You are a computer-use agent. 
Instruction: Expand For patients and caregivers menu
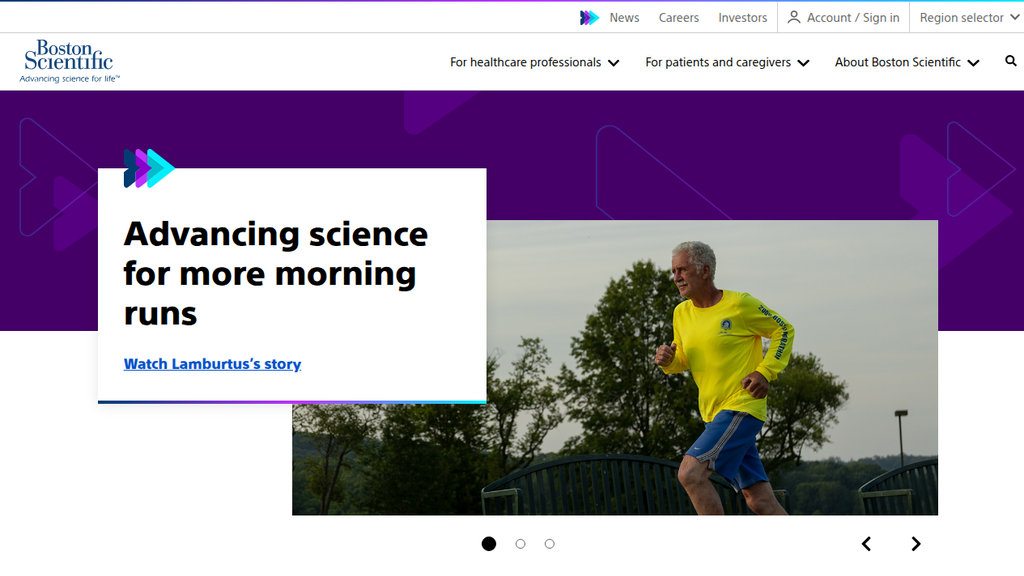pos(727,62)
